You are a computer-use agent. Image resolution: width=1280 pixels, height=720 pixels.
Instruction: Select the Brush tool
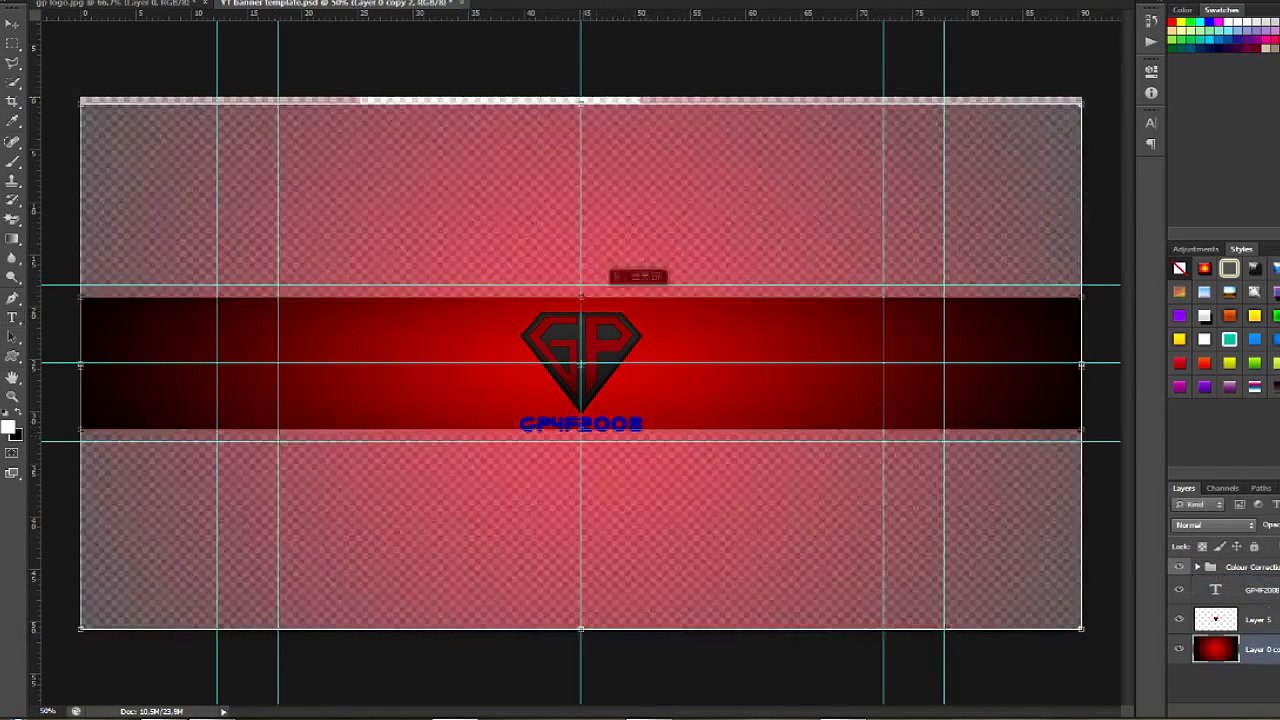12,161
